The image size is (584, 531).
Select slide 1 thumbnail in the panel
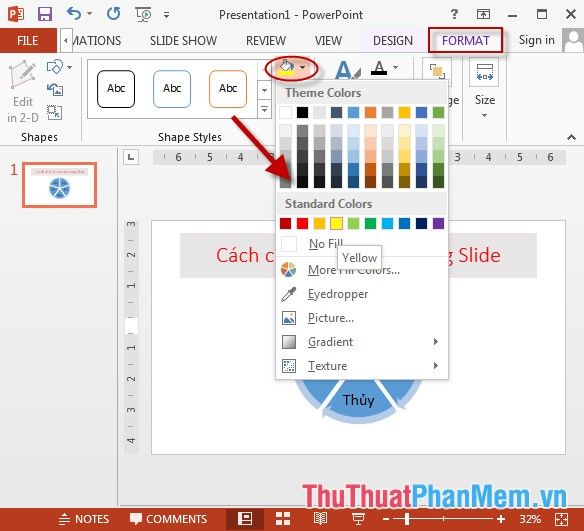click(60, 185)
